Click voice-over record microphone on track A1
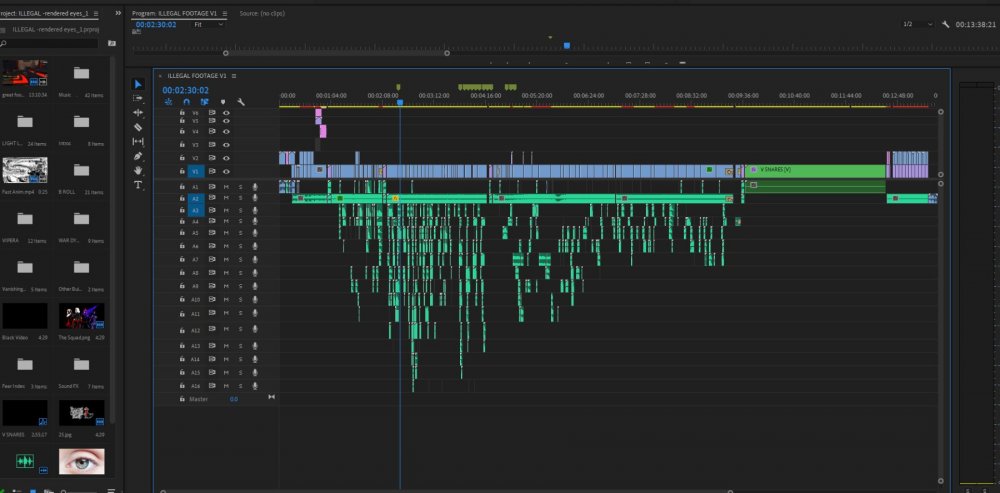The height and width of the screenshot is (493, 1000). [x=254, y=187]
